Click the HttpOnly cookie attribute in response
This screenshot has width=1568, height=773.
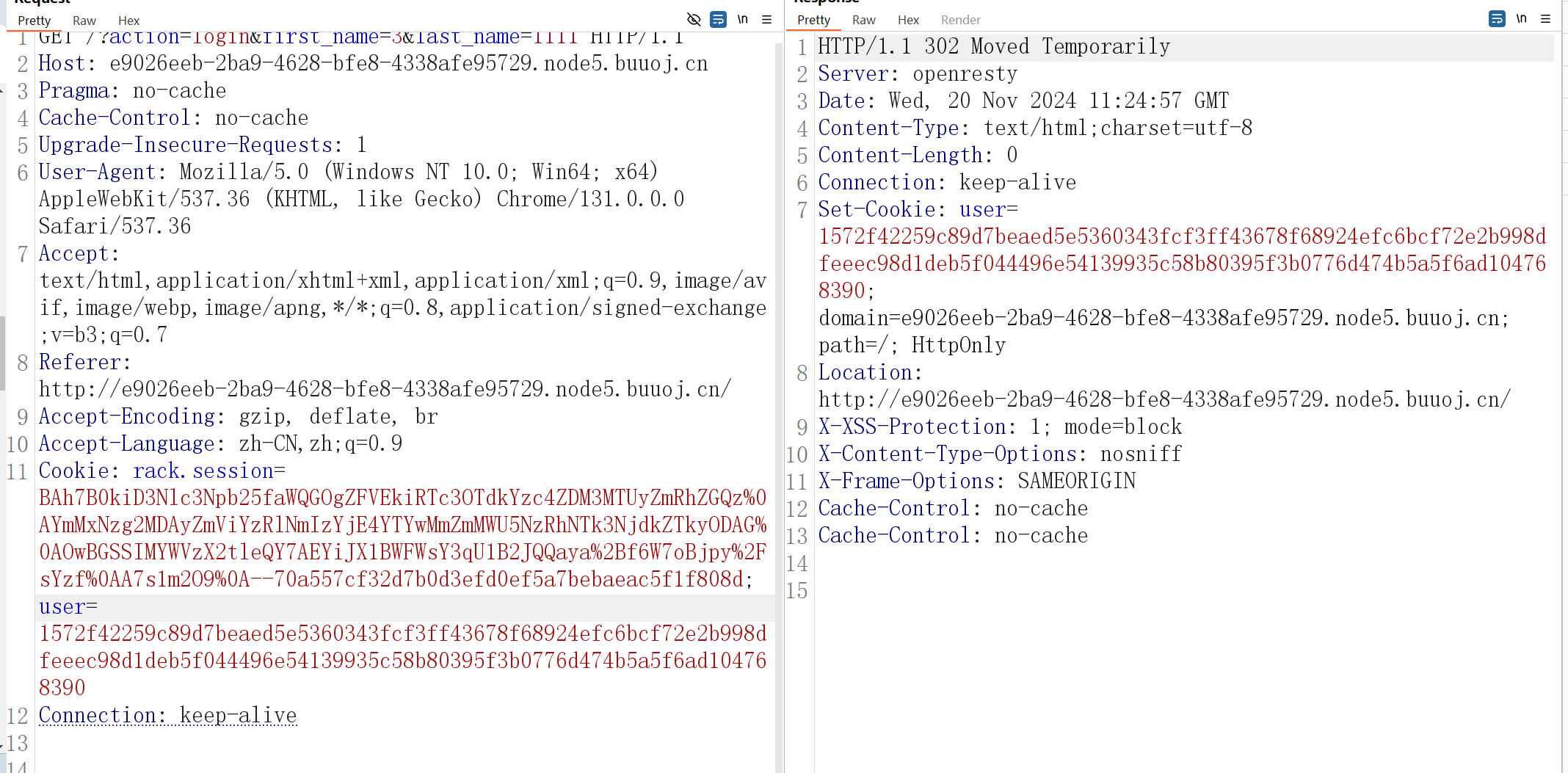click(959, 346)
